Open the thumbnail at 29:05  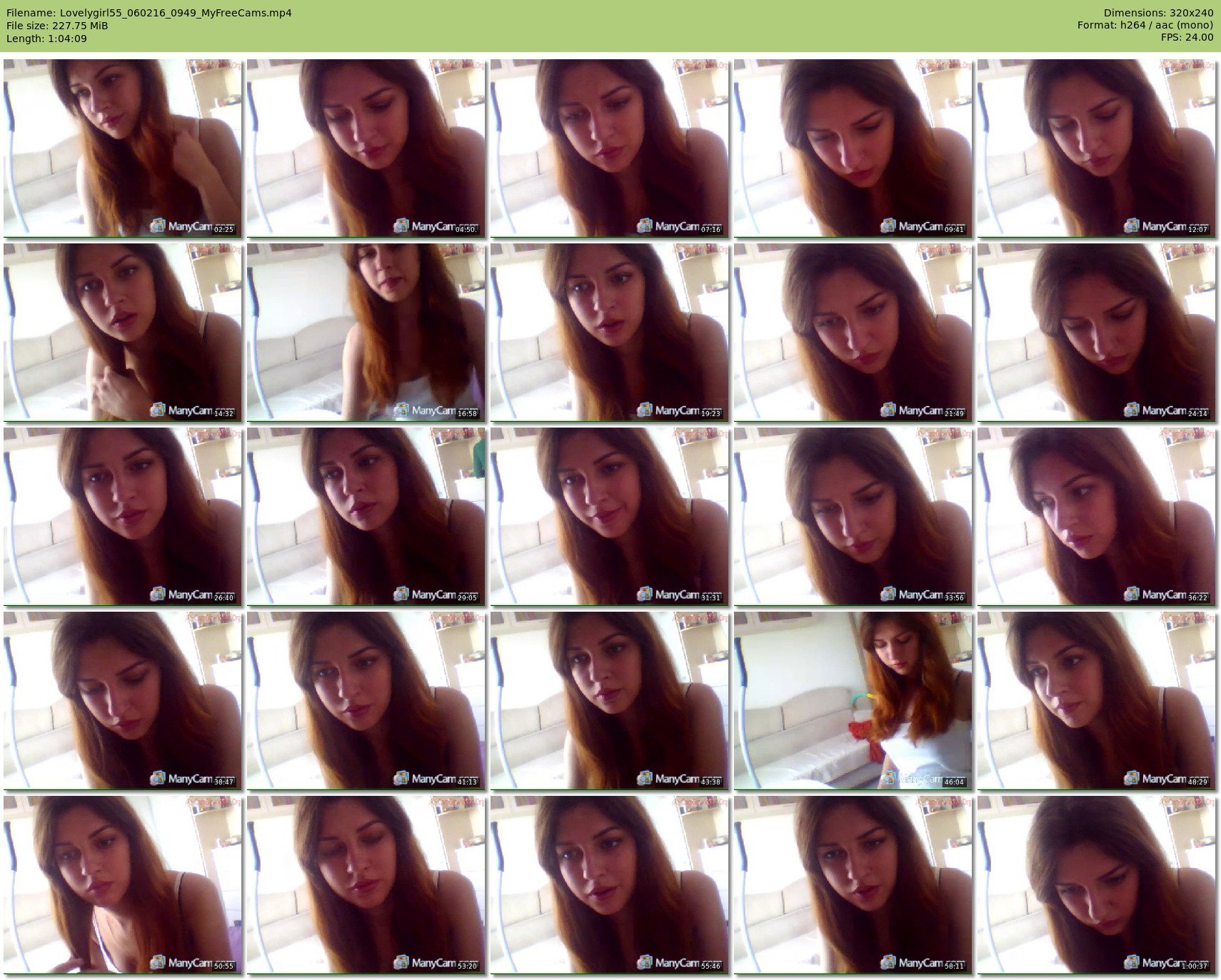pos(366,516)
